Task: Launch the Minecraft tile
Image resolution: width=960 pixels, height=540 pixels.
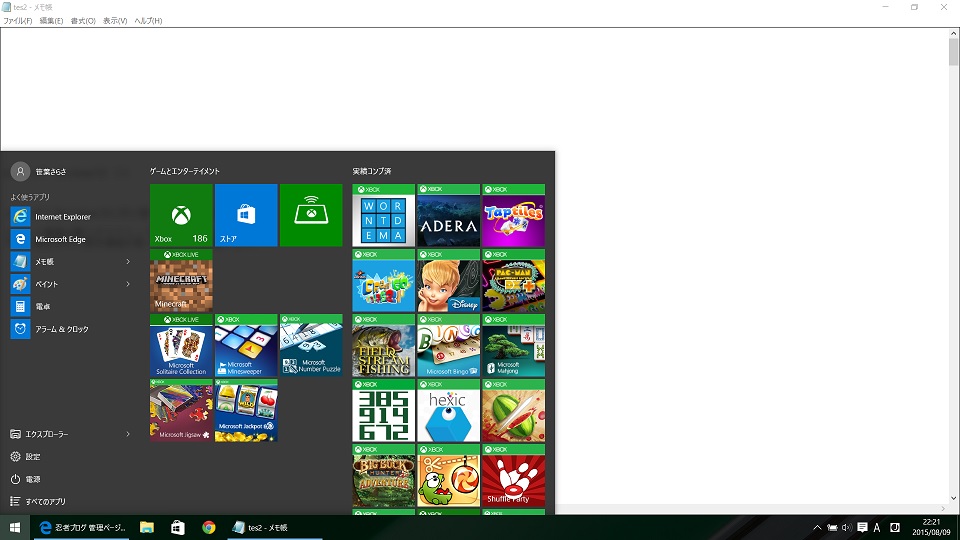Action: pos(181,280)
